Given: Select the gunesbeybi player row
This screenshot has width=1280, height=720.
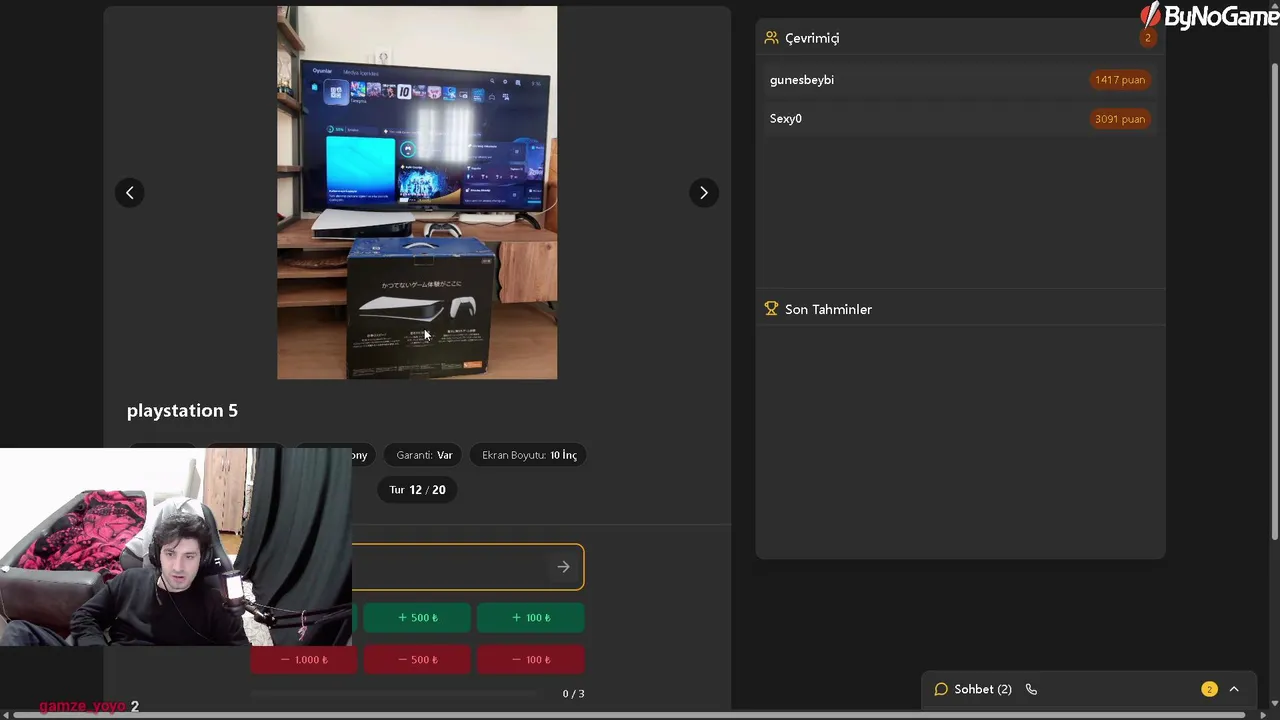Looking at the screenshot, I should 960,80.
